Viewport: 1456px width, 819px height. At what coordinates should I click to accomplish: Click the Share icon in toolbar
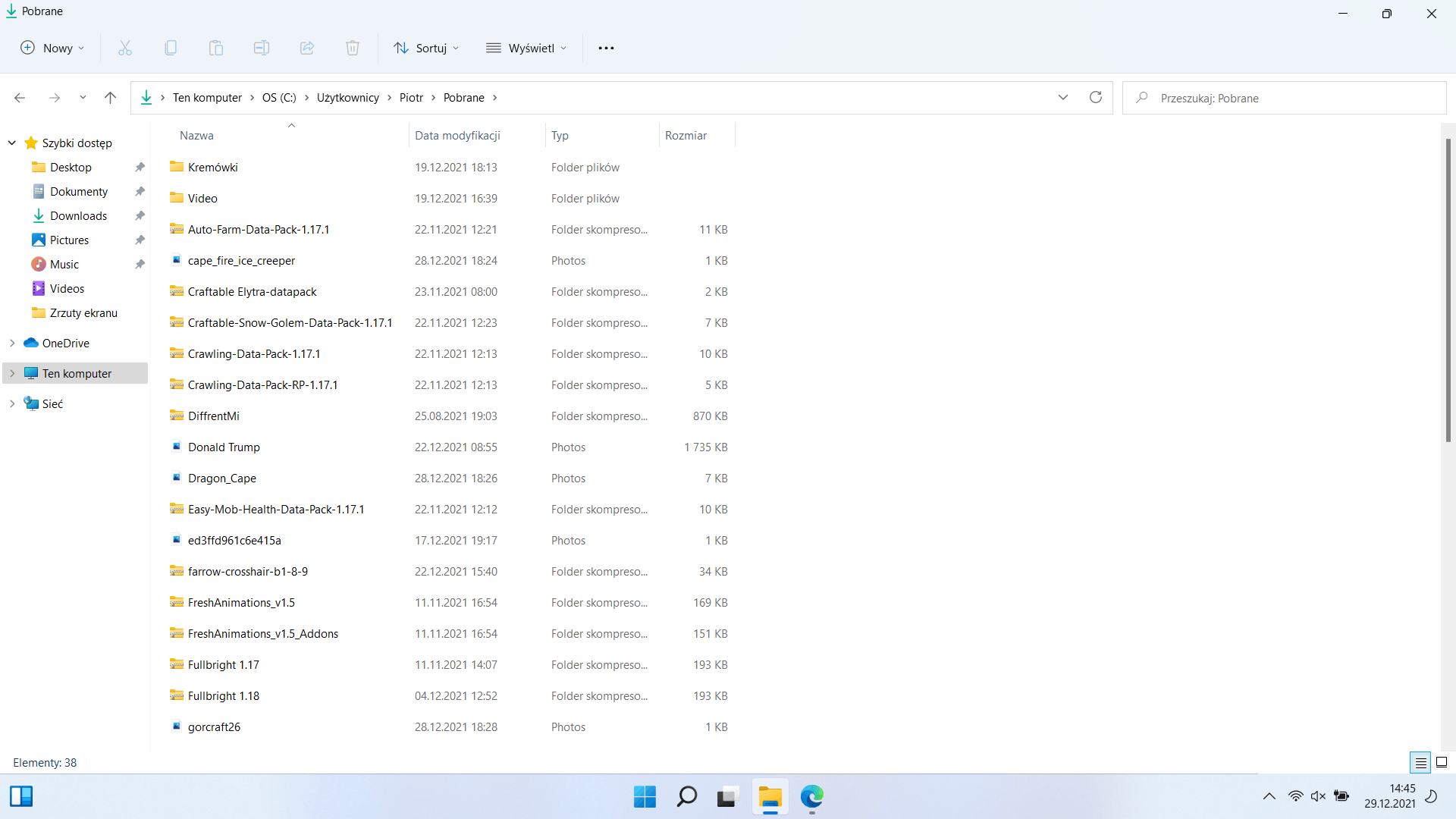(x=307, y=48)
